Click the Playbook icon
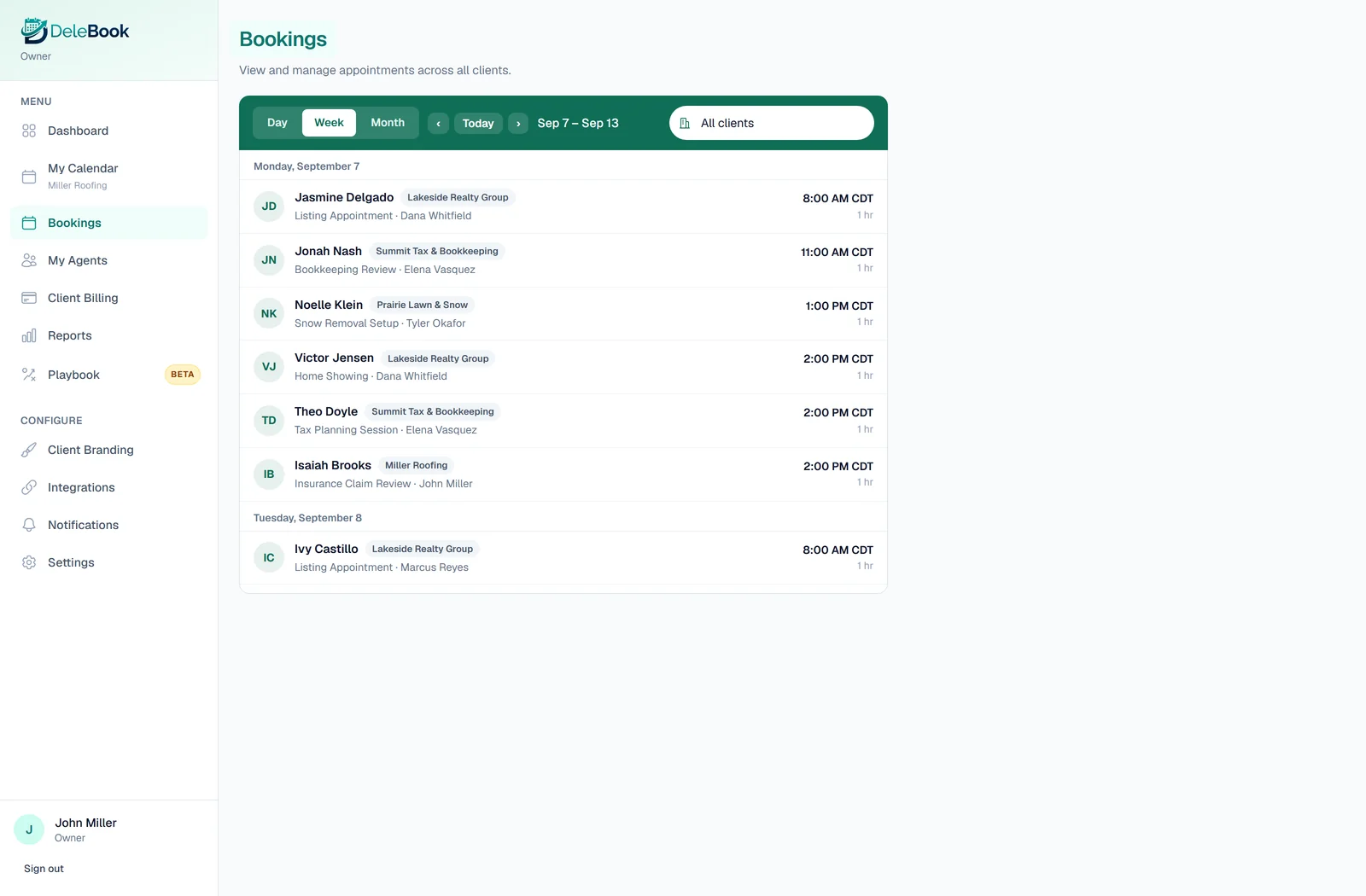The image size is (1366, 896). tap(29, 375)
